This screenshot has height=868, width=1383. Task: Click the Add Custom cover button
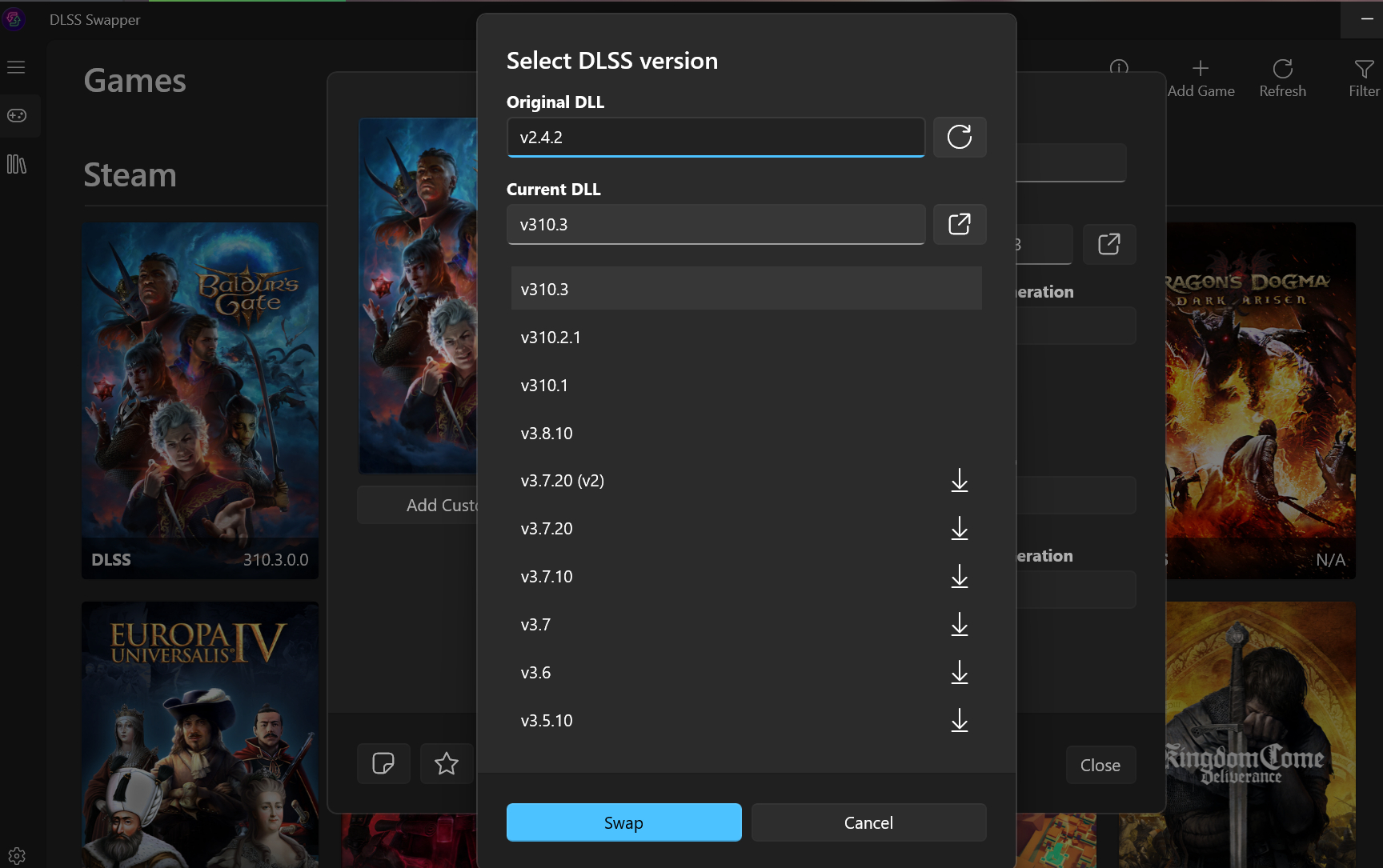tap(417, 505)
